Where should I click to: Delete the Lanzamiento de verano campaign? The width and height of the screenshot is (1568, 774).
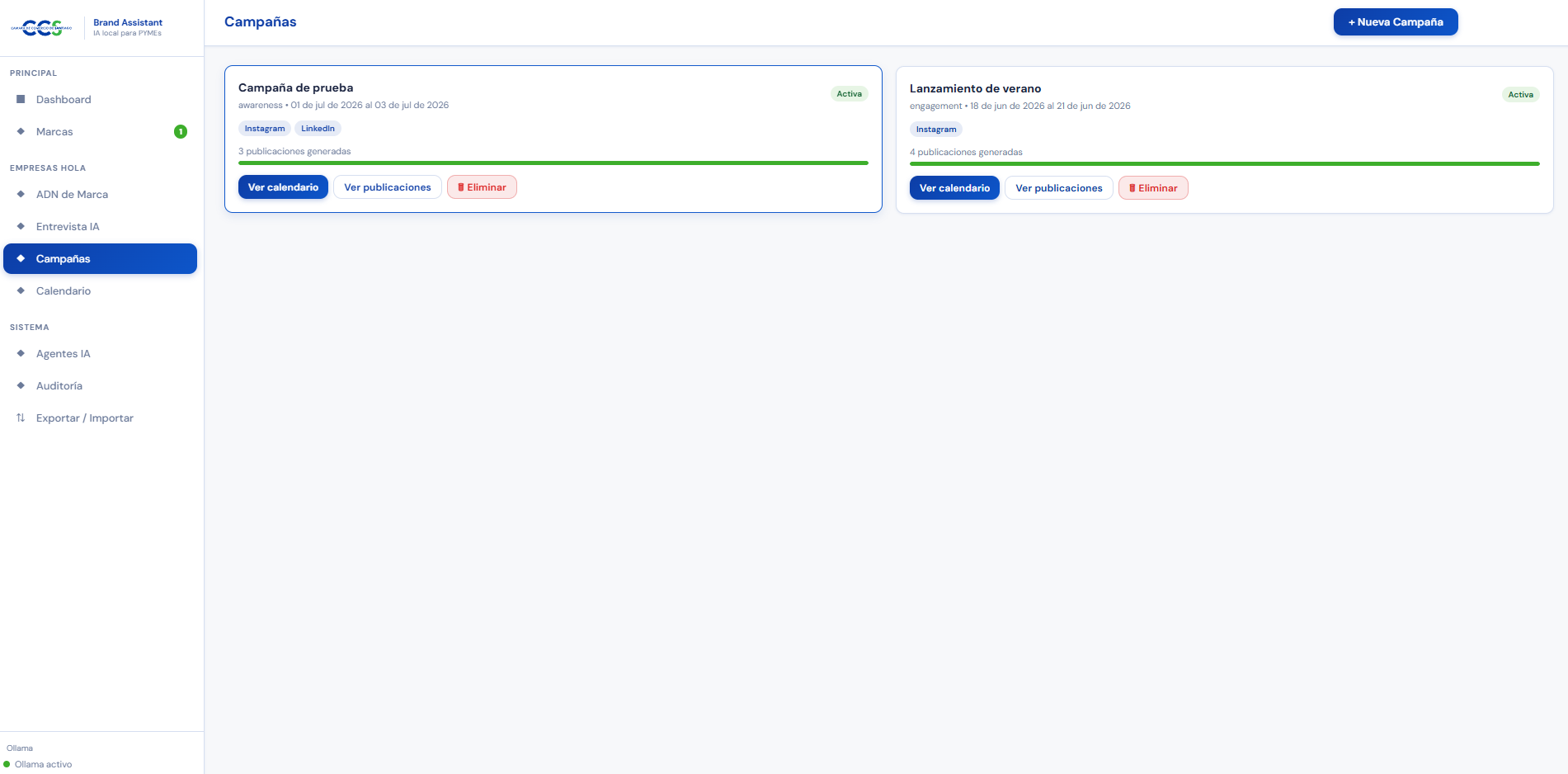click(x=1153, y=188)
